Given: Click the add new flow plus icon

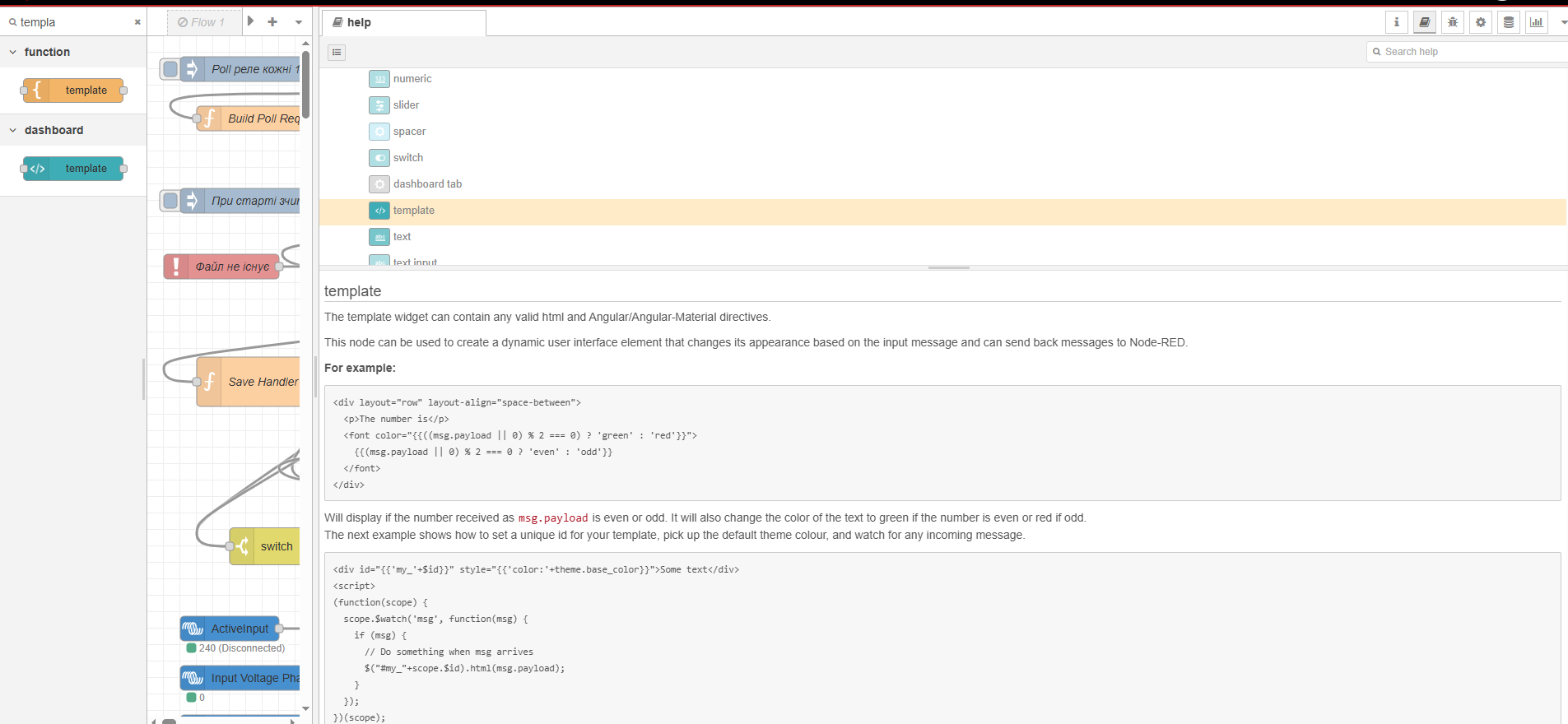Looking at the screenshot, I should pyautogui.click(x=272, y=22).
